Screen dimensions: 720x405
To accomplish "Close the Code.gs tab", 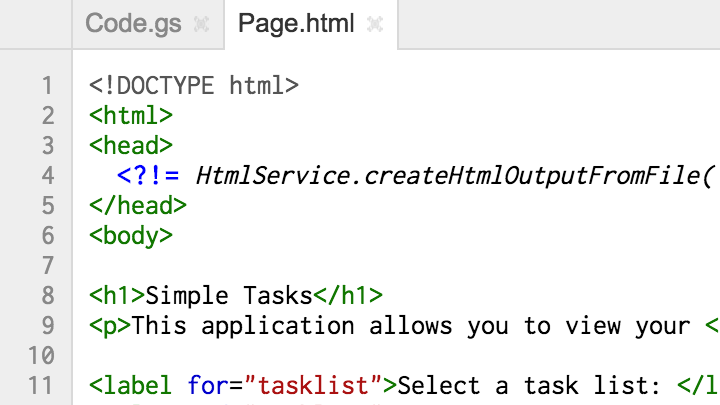I will click(202, 24).
